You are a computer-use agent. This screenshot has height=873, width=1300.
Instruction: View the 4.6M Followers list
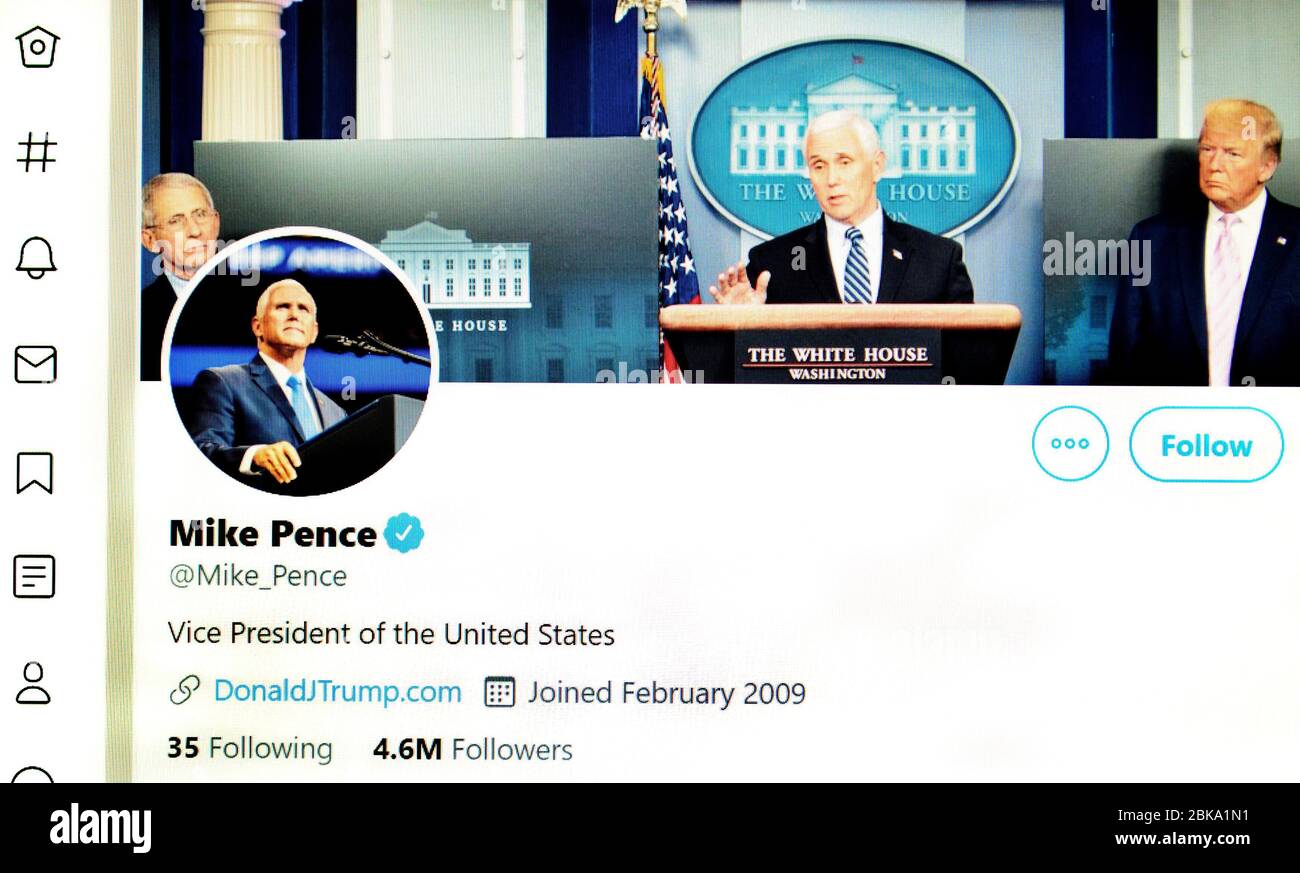(x=472, y=749)
